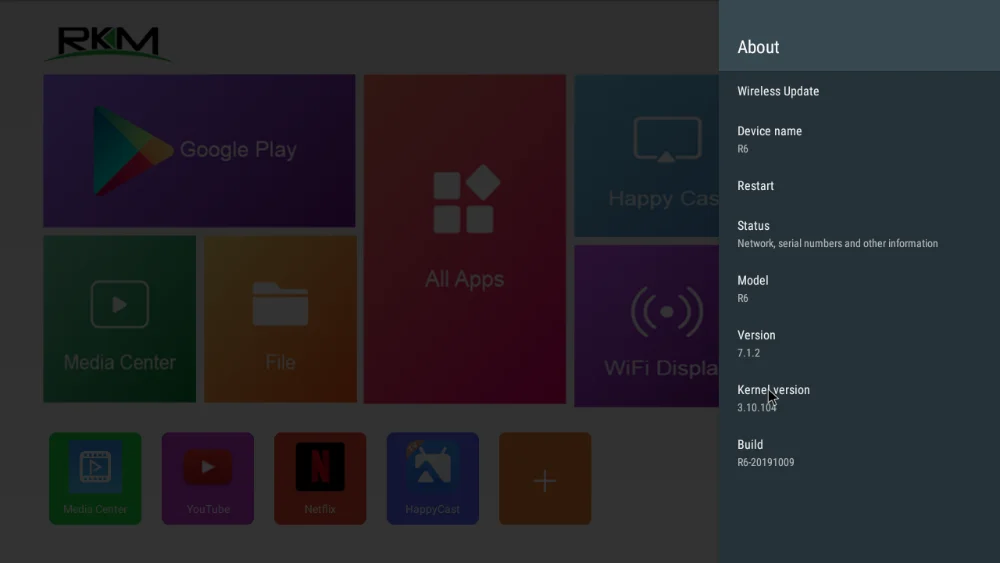Select the Kernel version entry
This screenshot has height=563, width=1000.
click(x=859, y=398)
